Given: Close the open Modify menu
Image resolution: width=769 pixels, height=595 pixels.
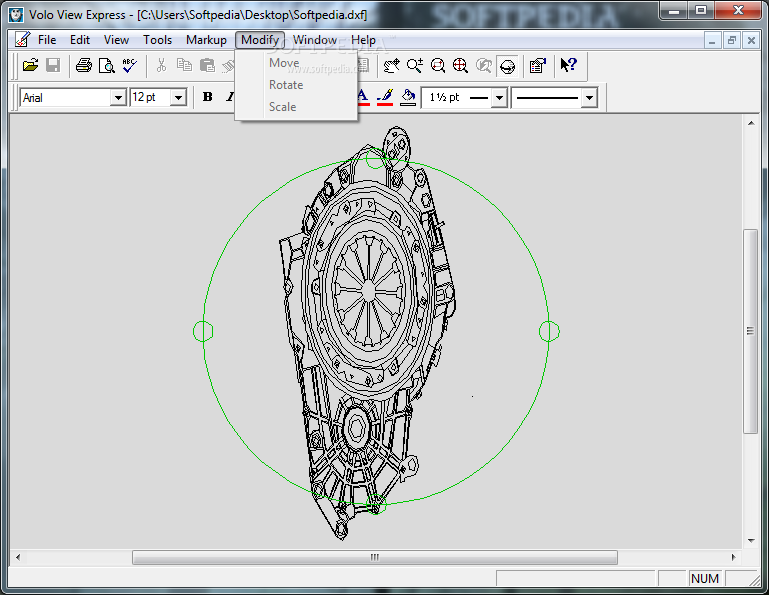Looking at the screenshot, I should click(x=260, y=40).
